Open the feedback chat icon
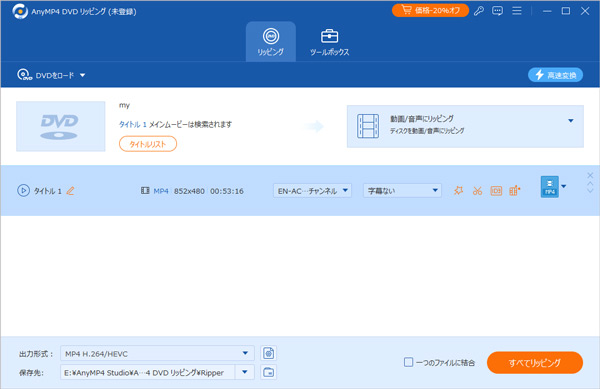Viewport: 600px width, 389px height. point(497,11)
